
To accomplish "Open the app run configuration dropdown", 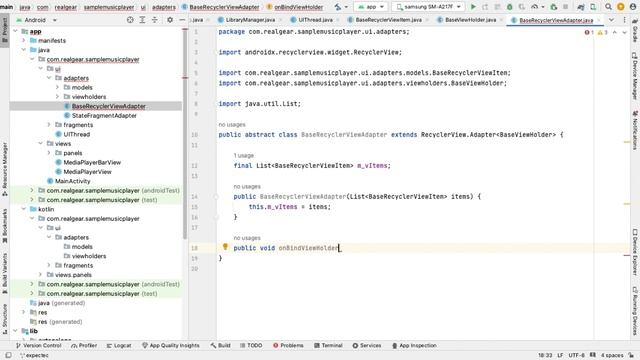I will pyautogui.click(x=371, y=7).
